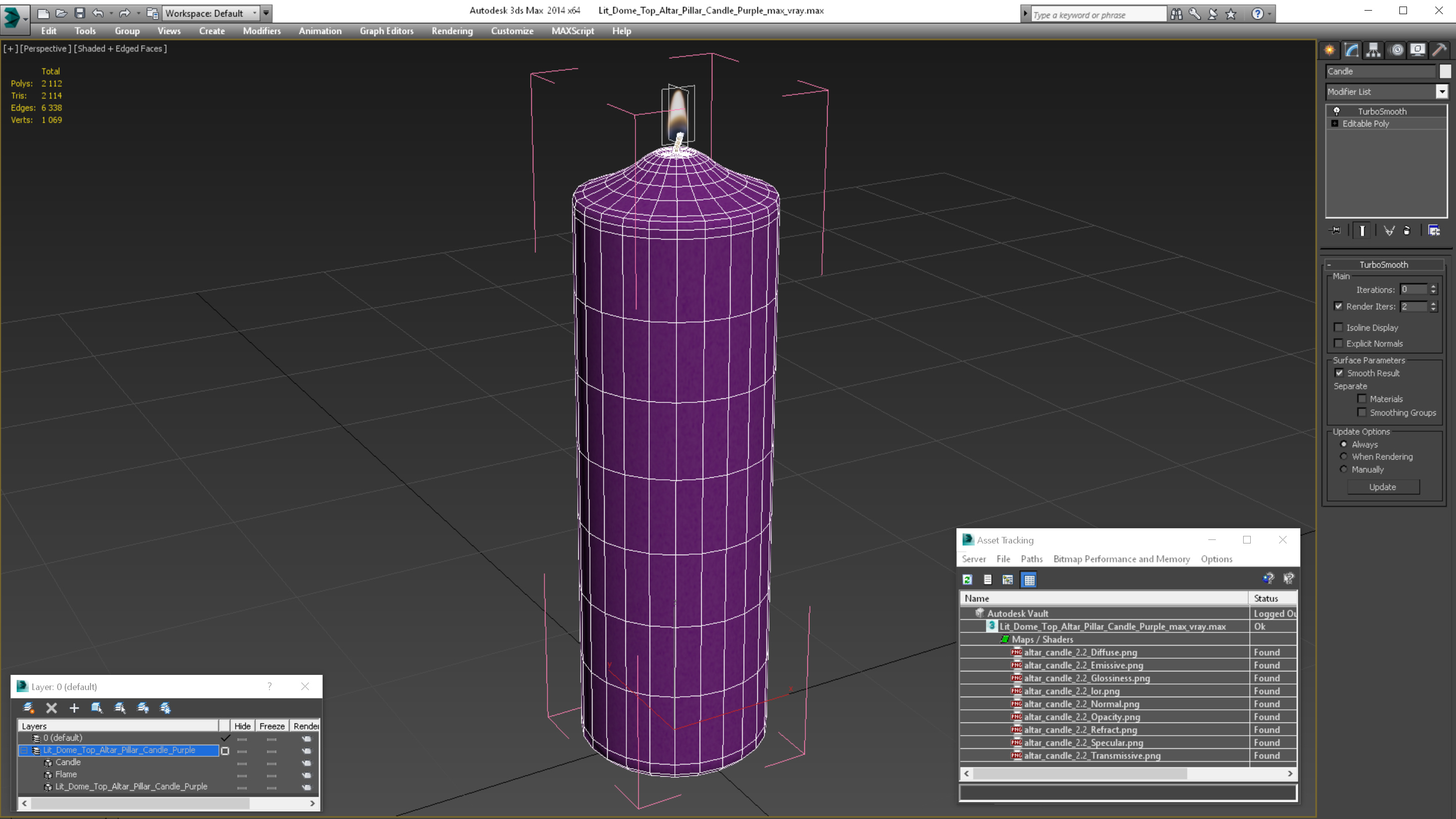This screenshot has height=819, width=1456.
Task: Expand the Editable Poly stack entry
Action: [x=1335, y=123]
